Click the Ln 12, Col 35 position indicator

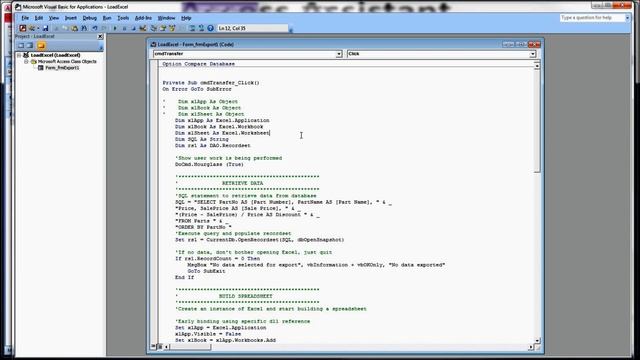[252, 28]
